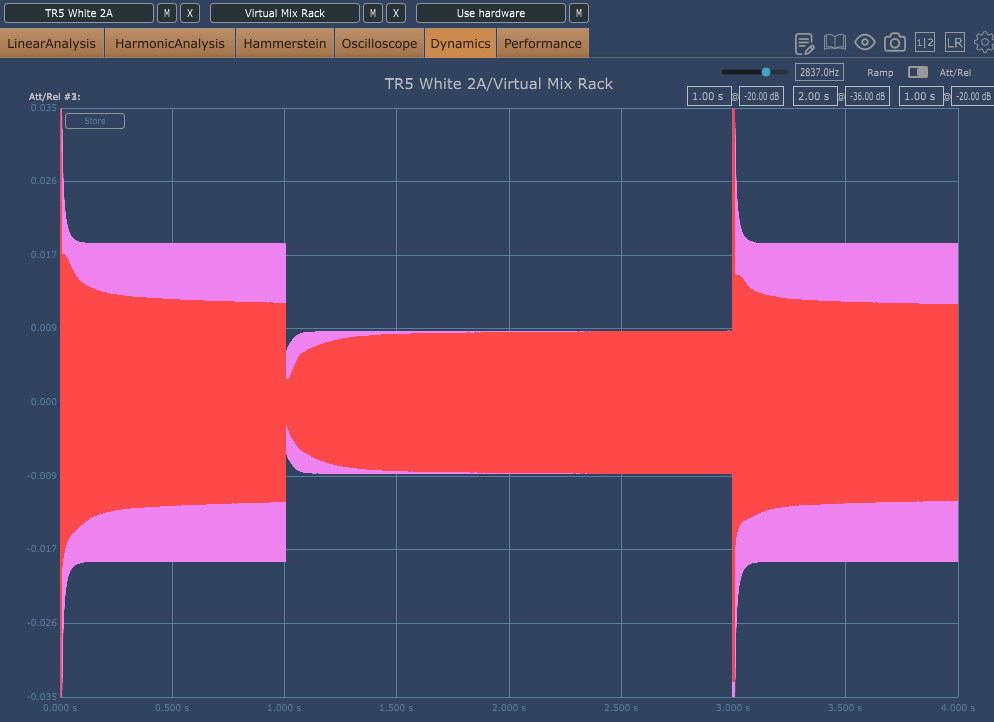
Task: Remove Virtual Mix Rack plugin with X
Action: click(x=396, y=13)
